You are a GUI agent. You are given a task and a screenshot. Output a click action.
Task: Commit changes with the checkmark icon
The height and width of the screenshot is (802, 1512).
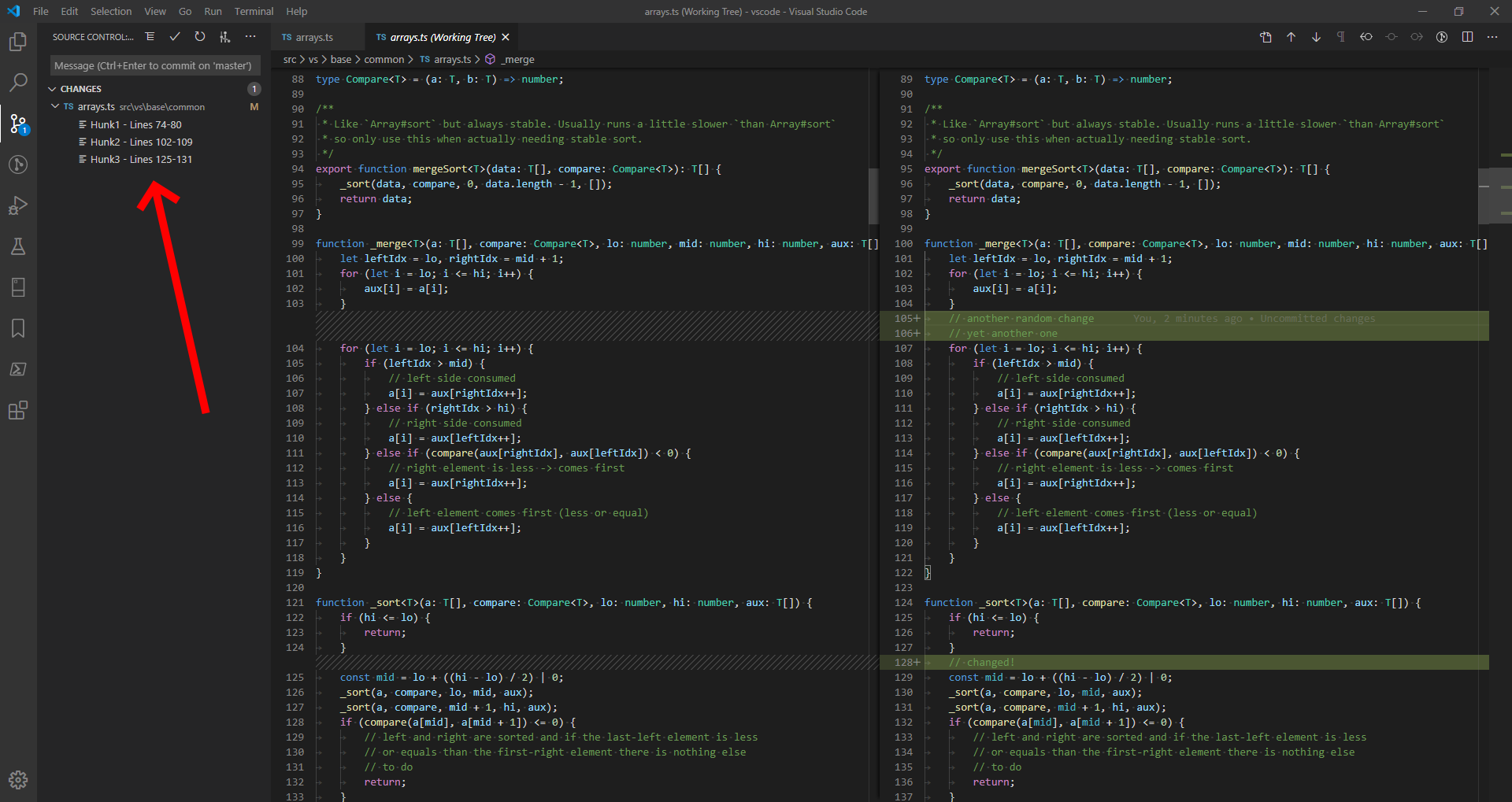[x=175, y=36]
